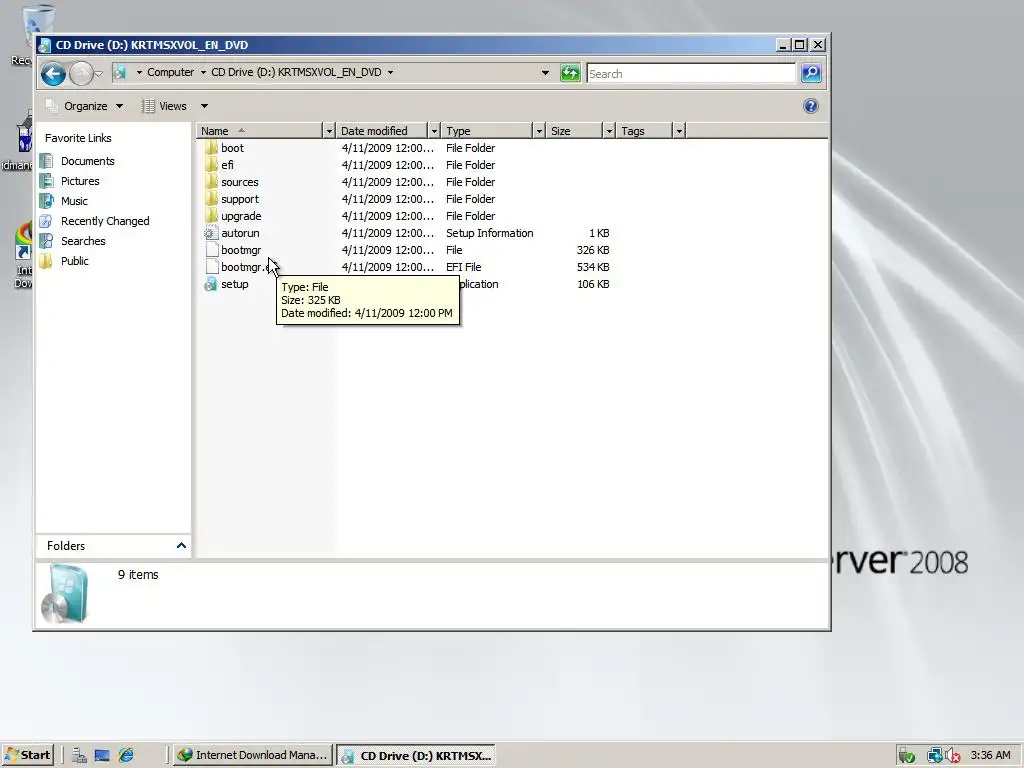Image resolution: width=1024 pixels, height=768 pixels.
Task: Select the efi folder icon
Action: (x=210, y=165)
